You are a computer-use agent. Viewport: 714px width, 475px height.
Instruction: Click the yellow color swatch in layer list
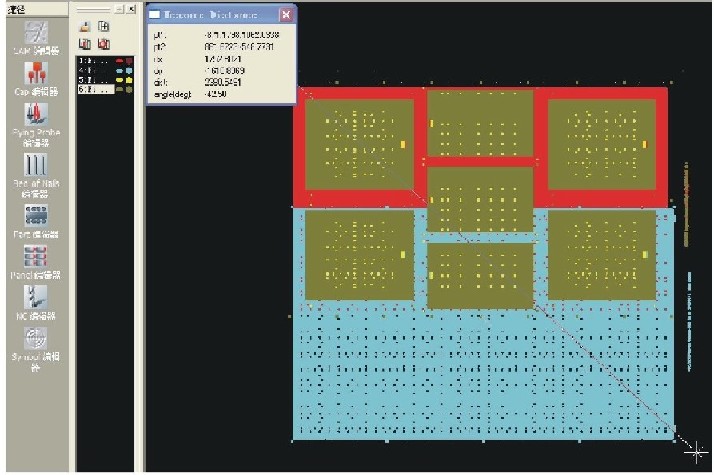click(x=120, y=81)
